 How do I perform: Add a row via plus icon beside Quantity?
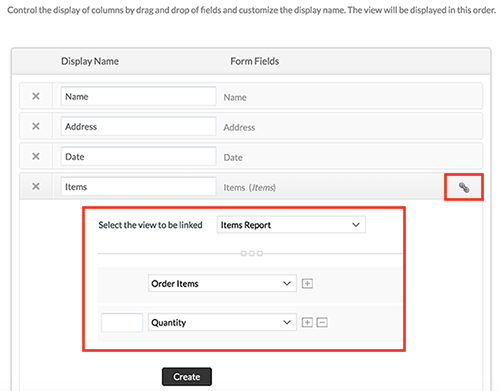[x=307, y=322]
